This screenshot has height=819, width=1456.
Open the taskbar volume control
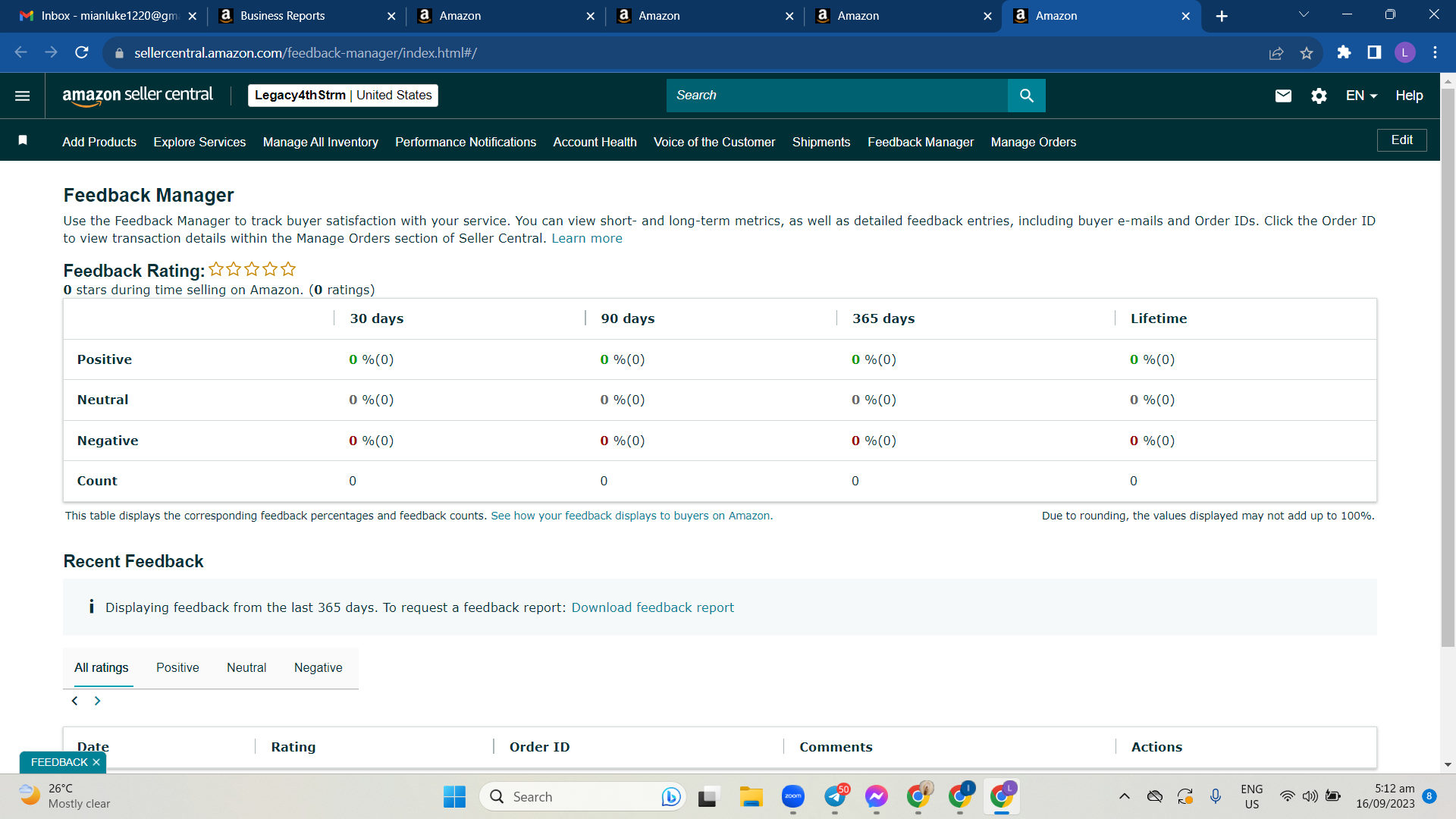[x=1310, y=796]
